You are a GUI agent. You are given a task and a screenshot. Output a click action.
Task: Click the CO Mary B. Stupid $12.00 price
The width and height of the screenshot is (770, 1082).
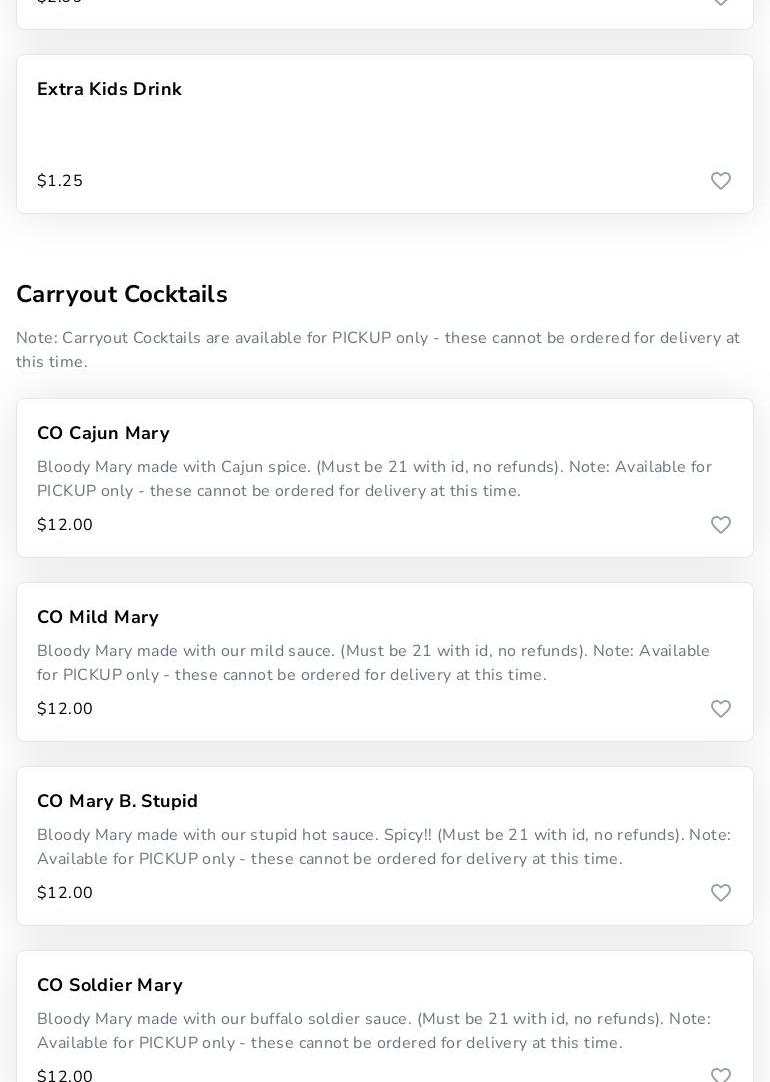[65, 893]
